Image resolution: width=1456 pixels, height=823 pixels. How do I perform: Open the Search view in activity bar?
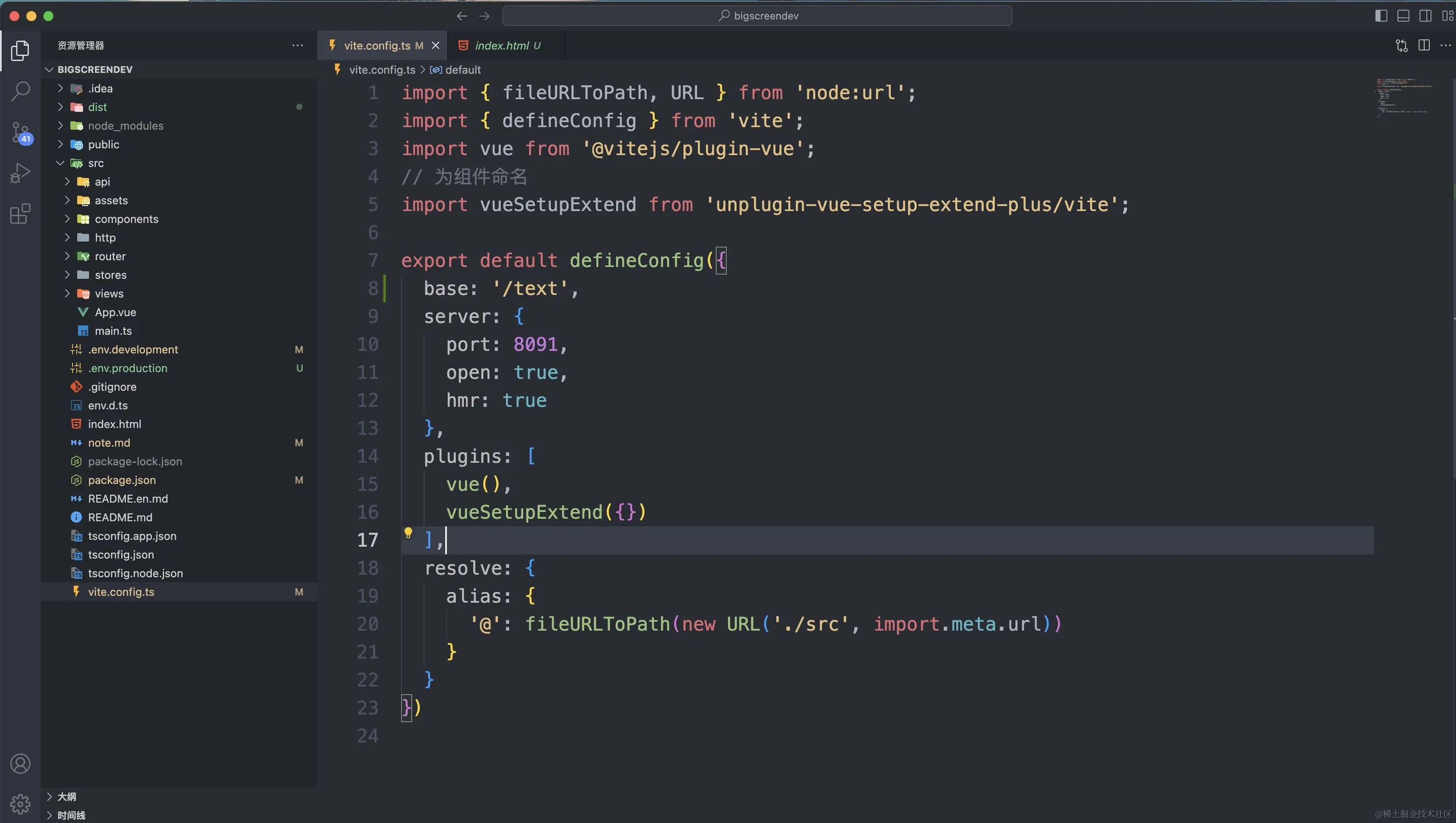coord(20,90)
